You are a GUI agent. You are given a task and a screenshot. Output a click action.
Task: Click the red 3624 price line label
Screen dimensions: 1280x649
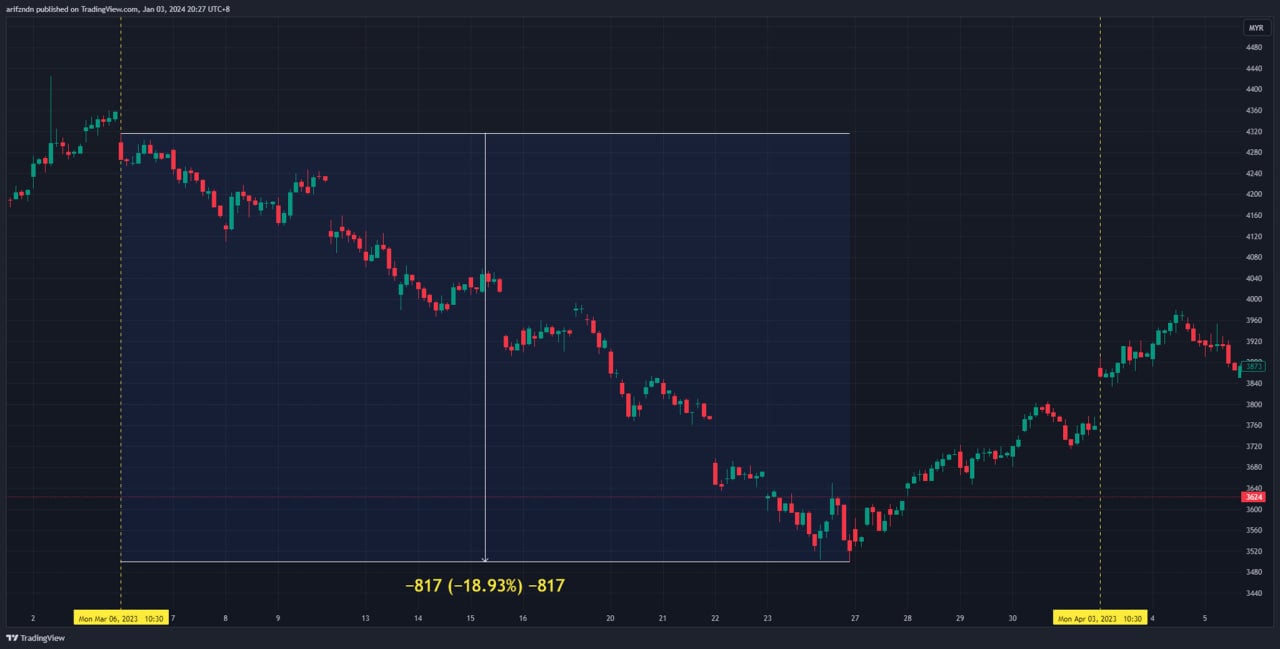[1253, 497]
